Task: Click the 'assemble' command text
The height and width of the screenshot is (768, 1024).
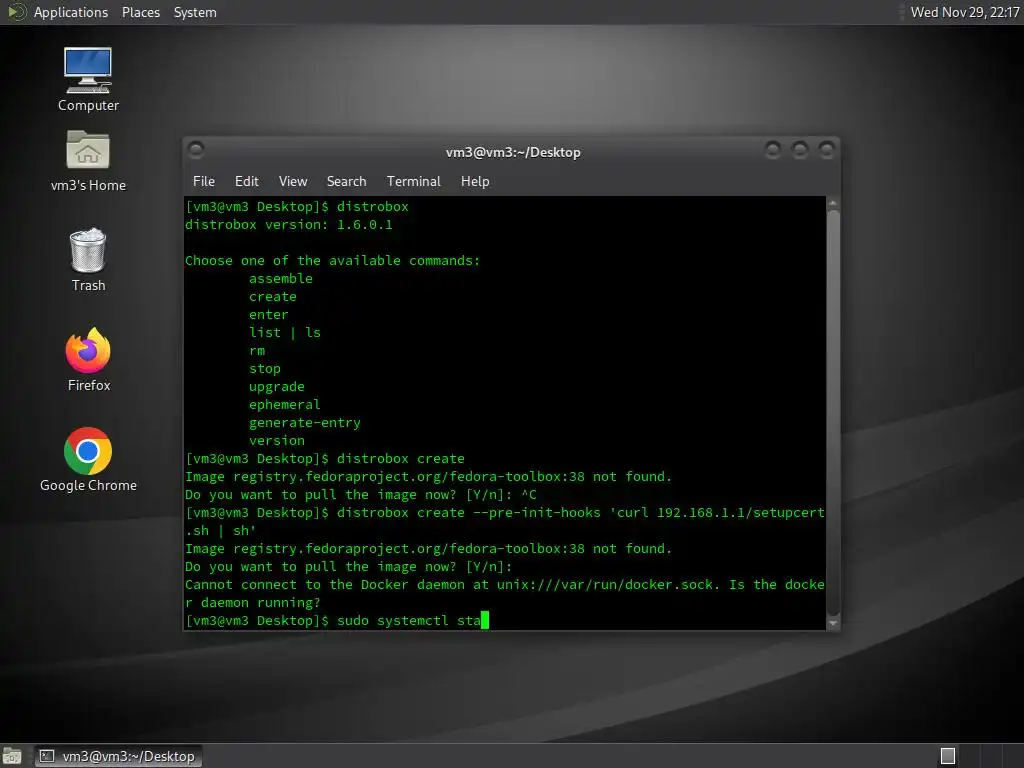Action: tap(281, 279)
